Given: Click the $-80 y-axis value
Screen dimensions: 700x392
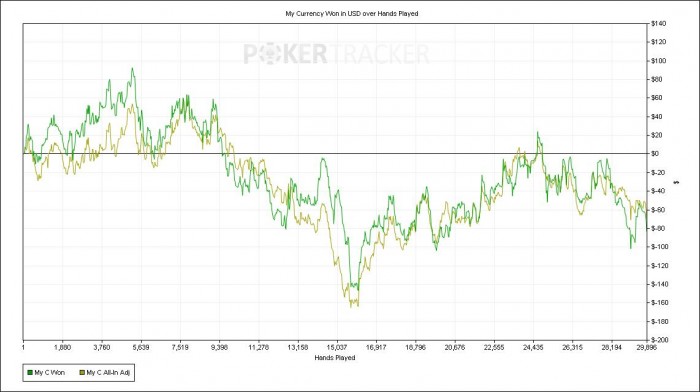Looking at the screenshot, I should [x=658, y=228].
